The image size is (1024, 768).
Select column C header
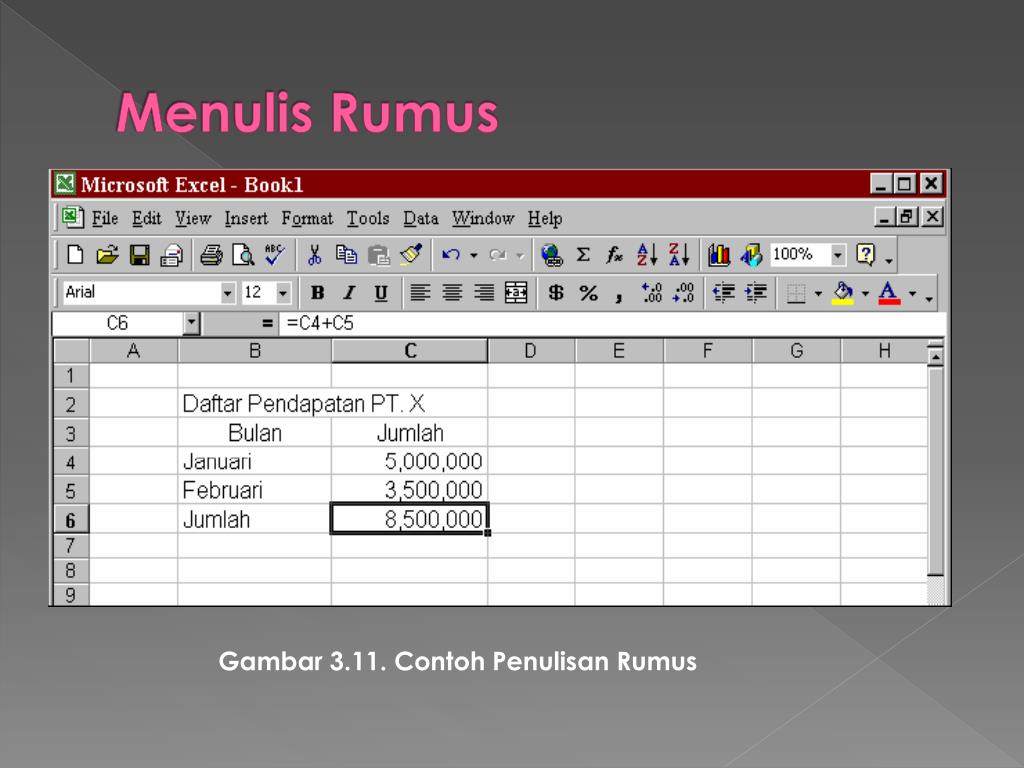tap(409, 351)
